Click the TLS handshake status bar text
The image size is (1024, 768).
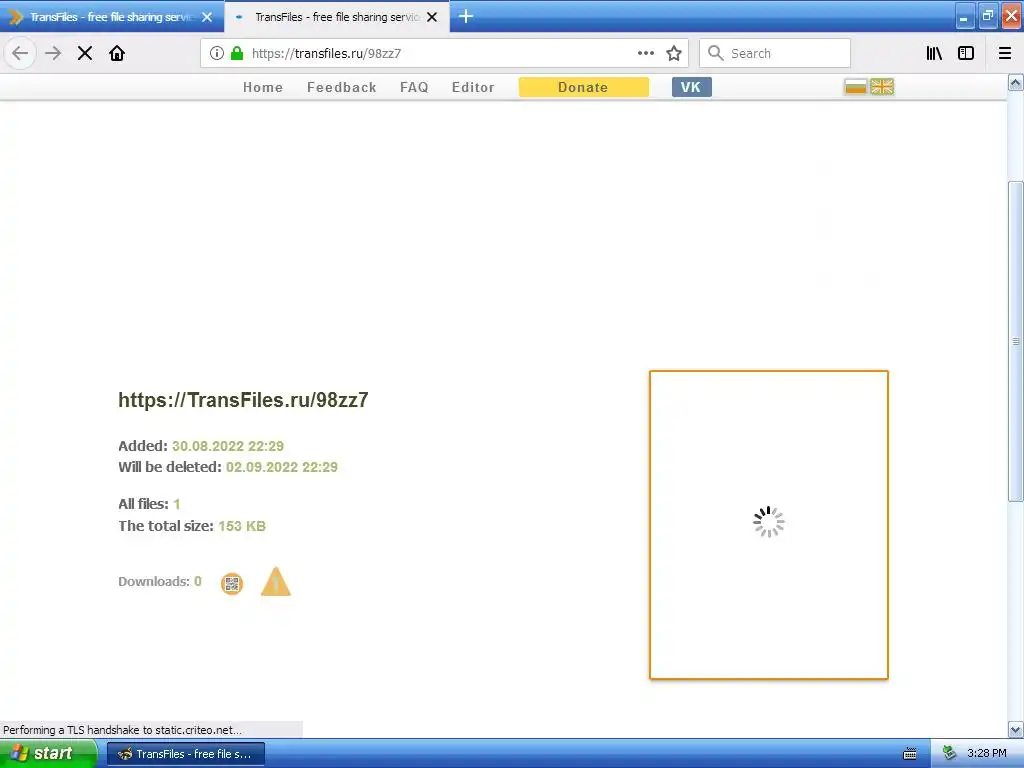122,730
